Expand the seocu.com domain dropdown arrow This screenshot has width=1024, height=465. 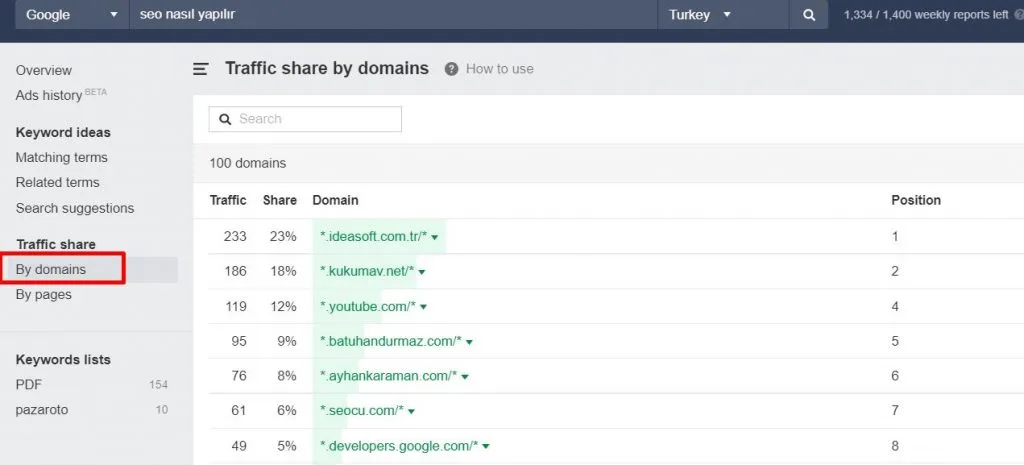pos(411,411)
